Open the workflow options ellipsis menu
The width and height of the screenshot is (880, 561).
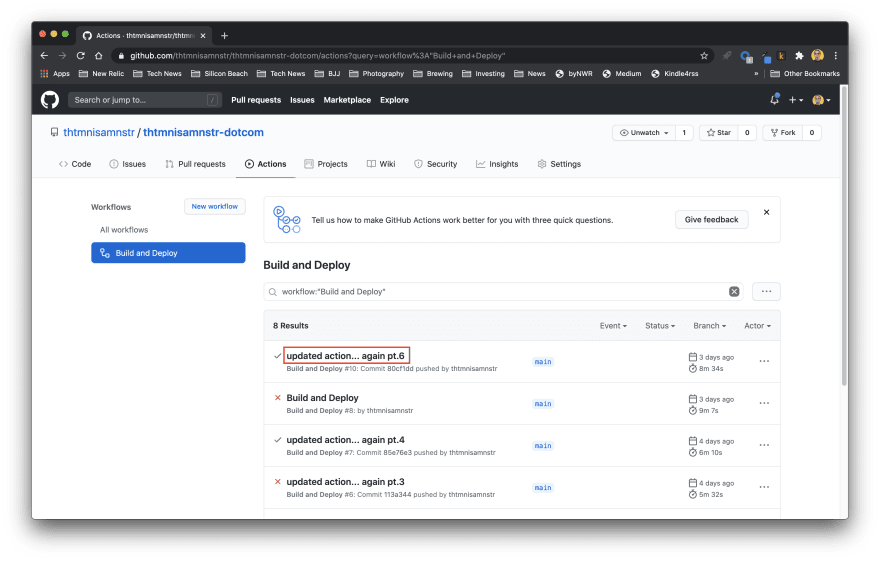coord(766,292)
